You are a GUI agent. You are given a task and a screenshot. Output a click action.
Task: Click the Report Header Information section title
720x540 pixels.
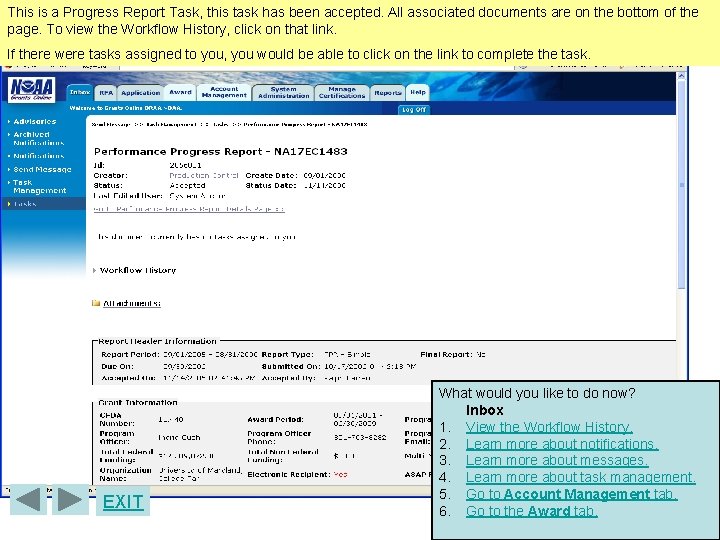(157, 341)
